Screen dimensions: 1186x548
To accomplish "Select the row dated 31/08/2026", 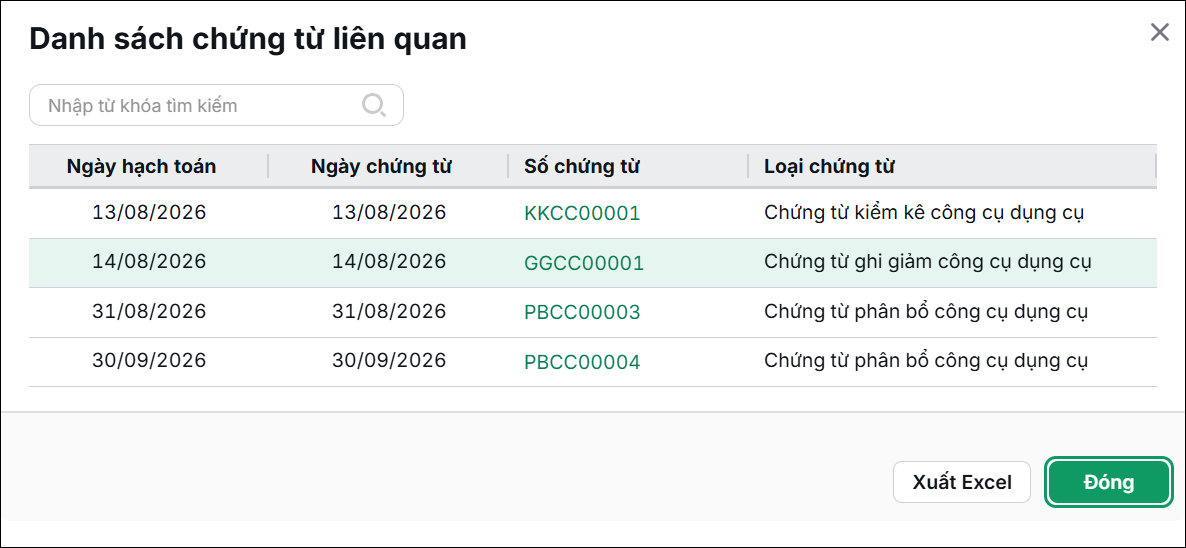I will [593, 312].
